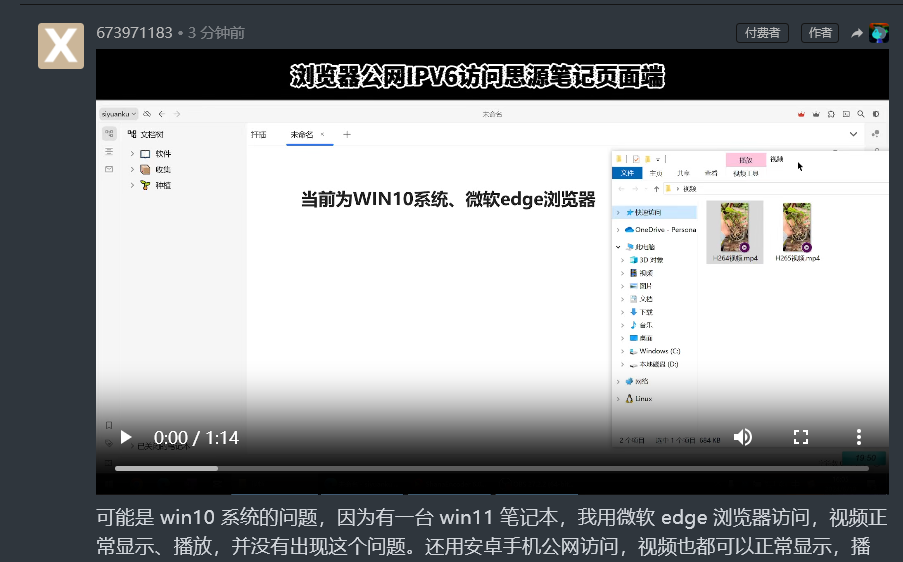903x562 pixels.
Task: Click the outline dock icon in SiYuan
Action: [x=109, y=151]
